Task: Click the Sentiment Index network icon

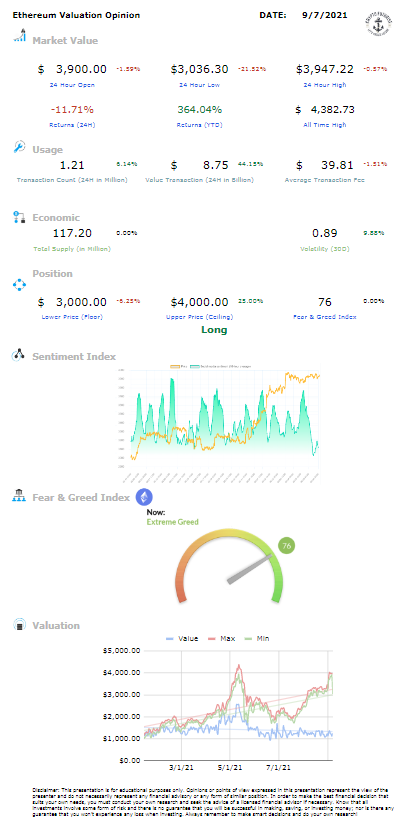Action: [19, 355]
